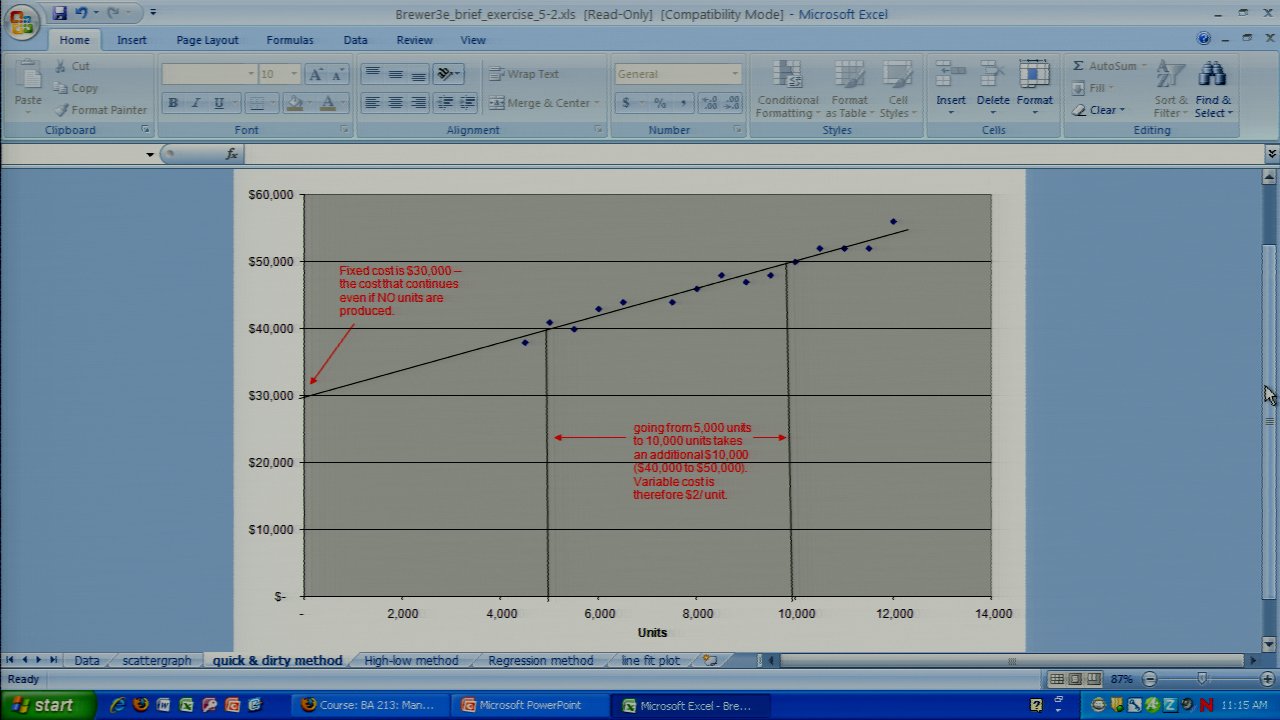Click the vertical scrollbar down arrow
This screenshot has height=720, width=1280.
pyautogui.click(x=1270, y=643)
